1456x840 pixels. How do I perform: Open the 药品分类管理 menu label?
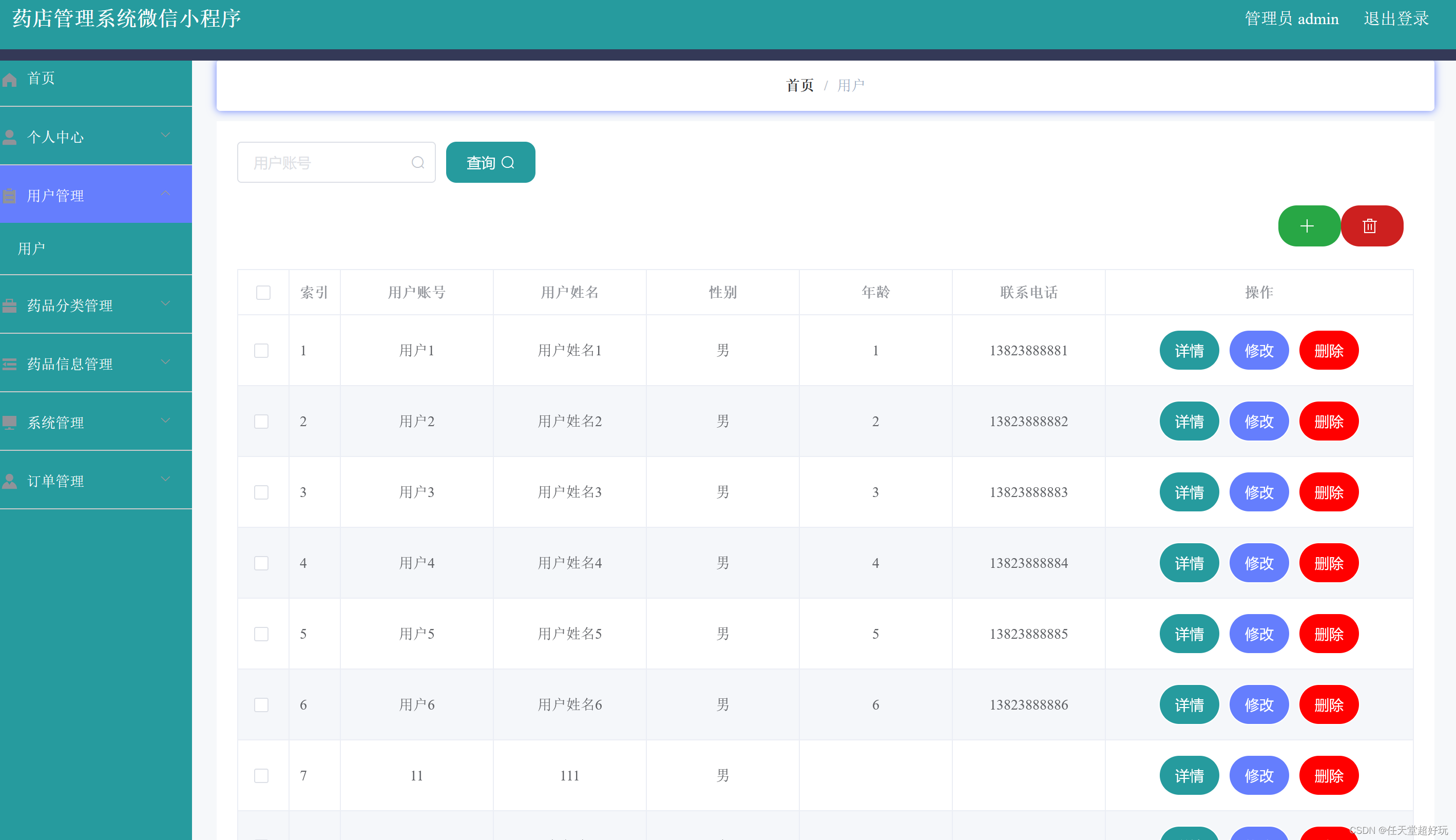[x=70, y=306]
